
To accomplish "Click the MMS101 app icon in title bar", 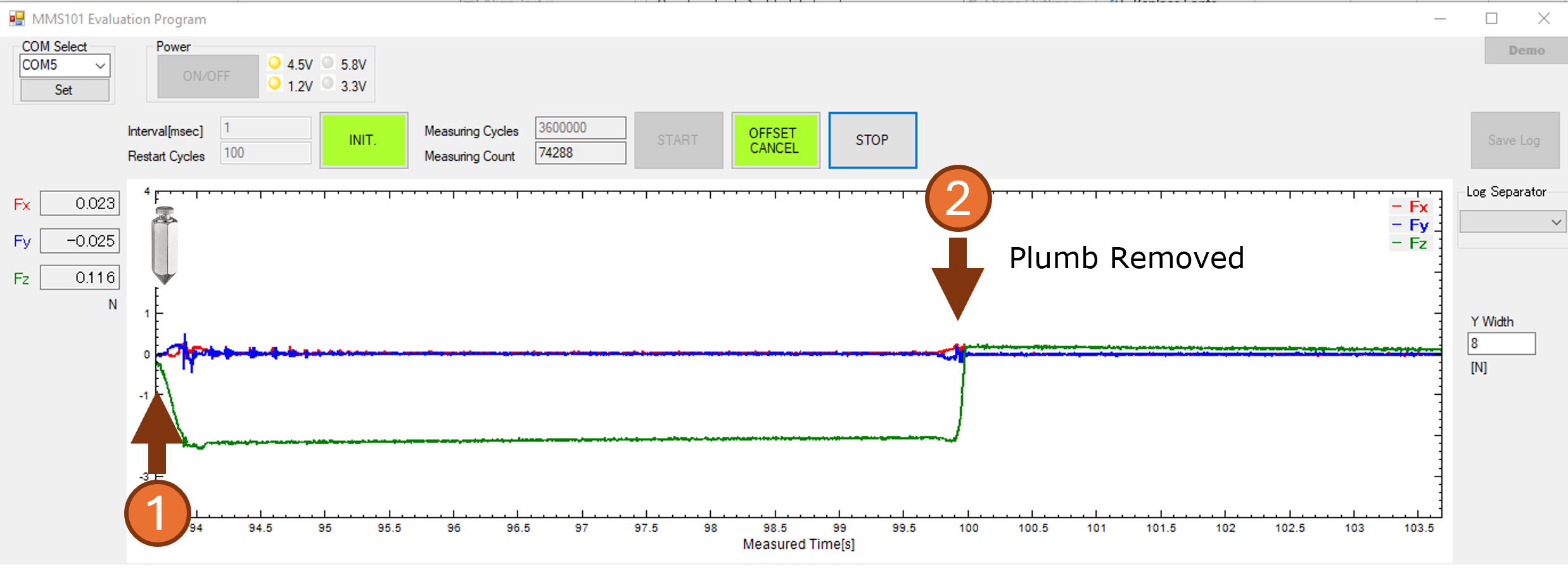I will [16, 19].
